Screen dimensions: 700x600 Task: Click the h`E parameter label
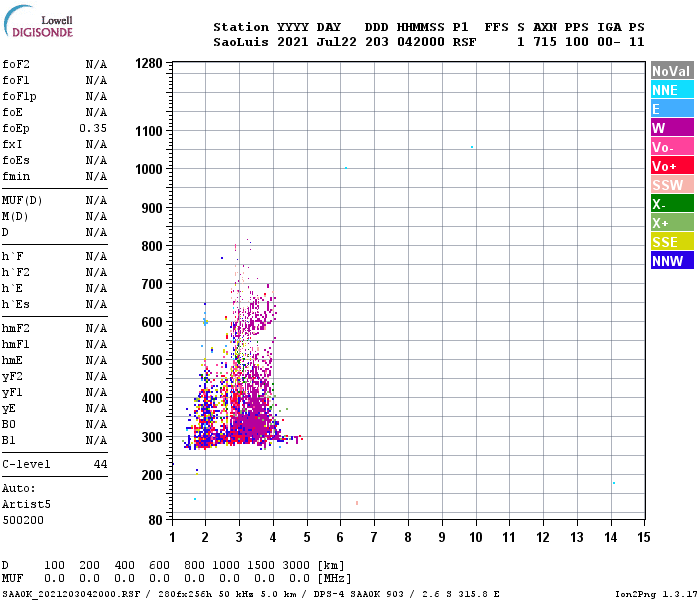click(12, 288)
